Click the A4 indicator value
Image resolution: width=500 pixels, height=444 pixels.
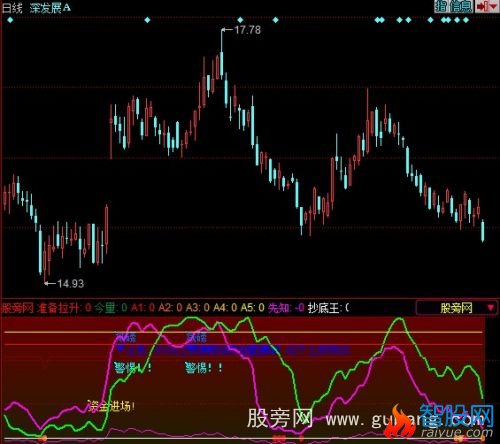225,308
